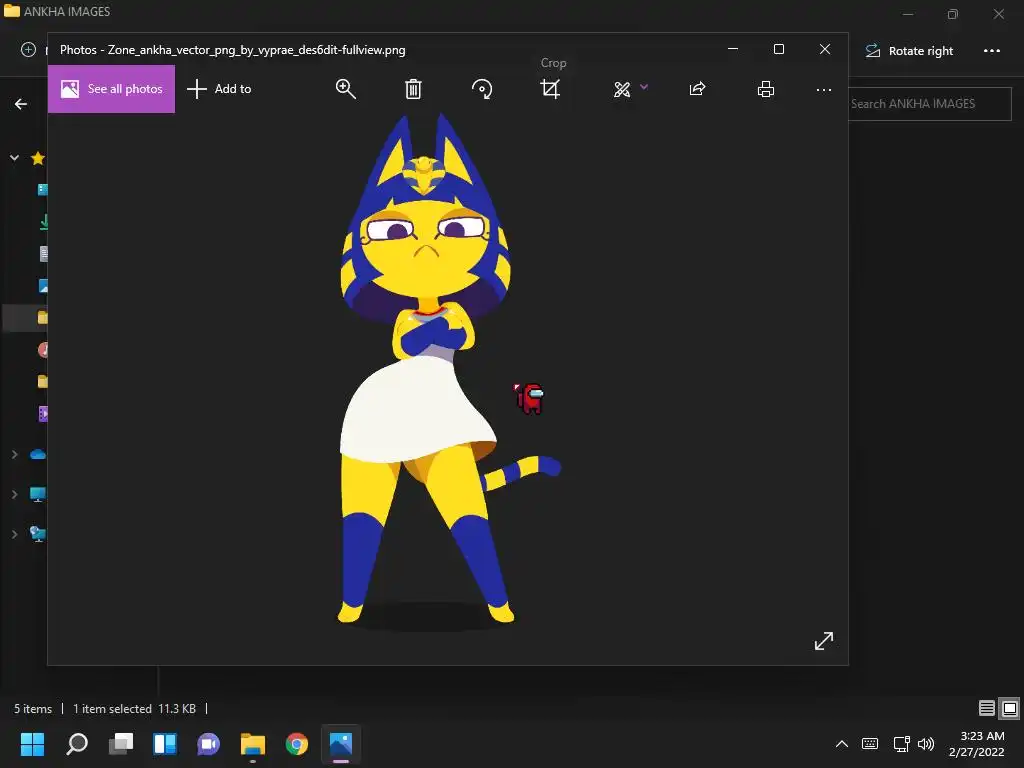Click the '5 items' status text
The image size is (1024, 768).
33,709
